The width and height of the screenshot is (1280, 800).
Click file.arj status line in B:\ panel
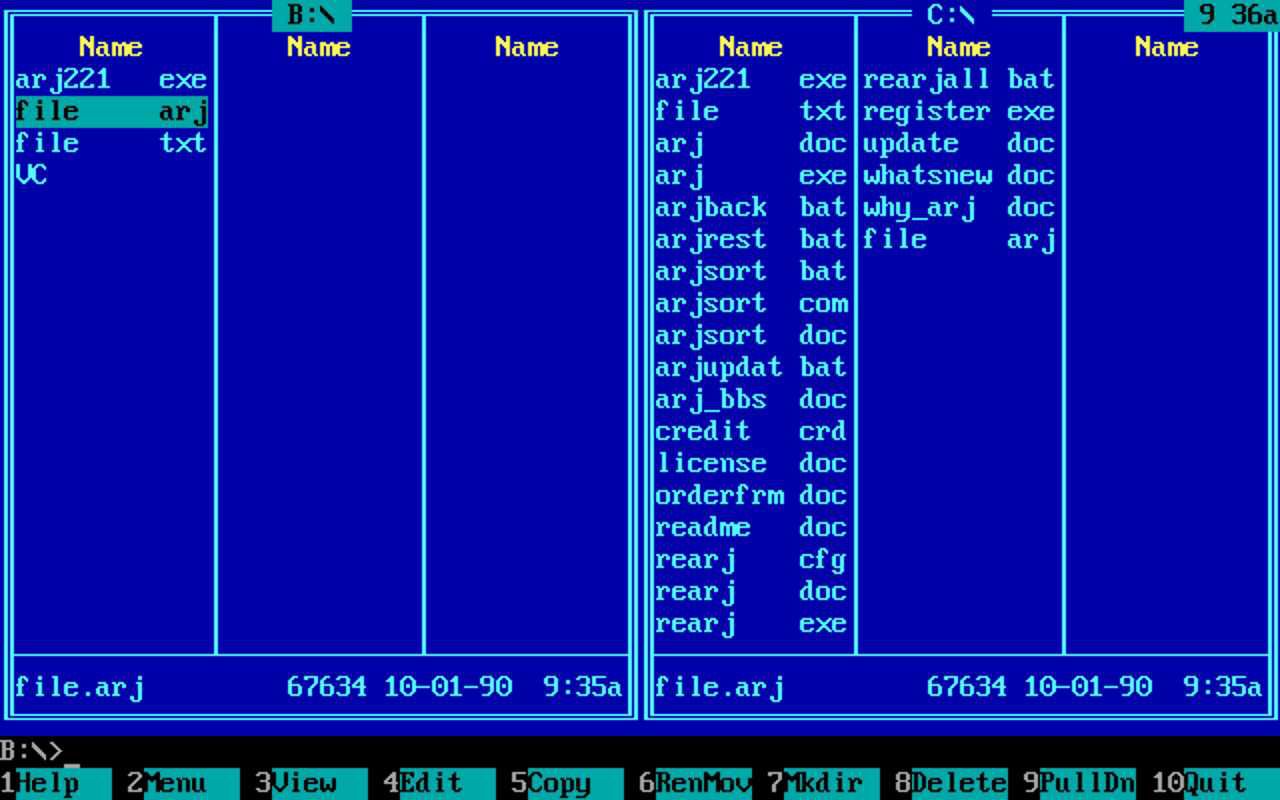(x=319, y=687)
